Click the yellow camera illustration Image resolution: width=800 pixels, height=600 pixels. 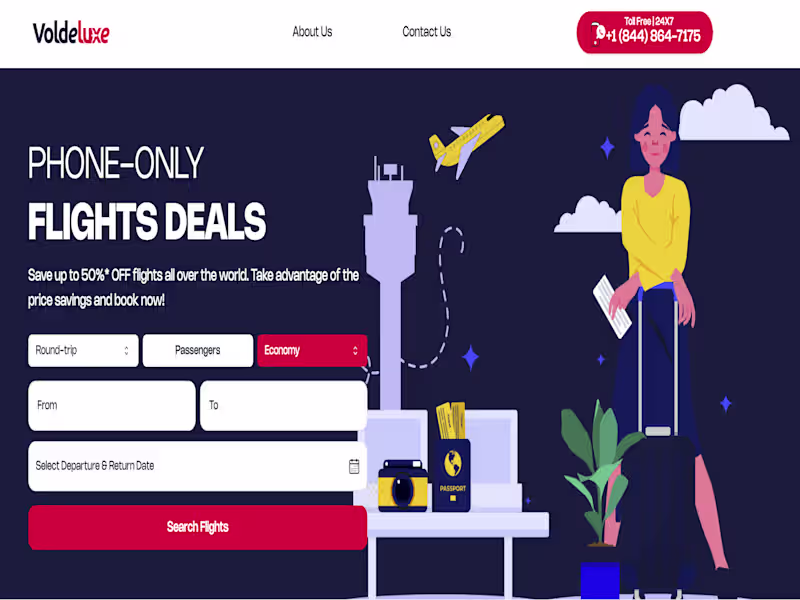tap(403, 486)
